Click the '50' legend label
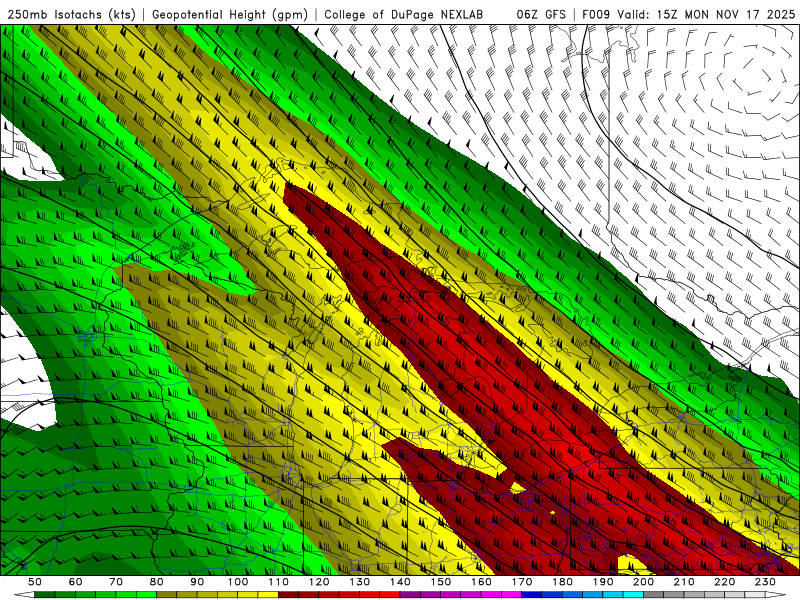 [x=35, y=582]
